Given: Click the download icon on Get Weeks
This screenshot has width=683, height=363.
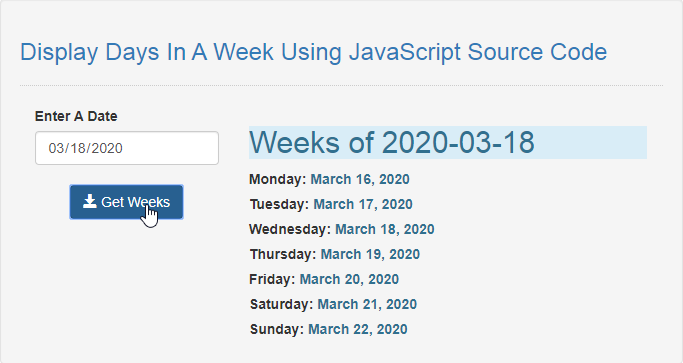Looking at the screenshot, I should (x=90, y=201).
